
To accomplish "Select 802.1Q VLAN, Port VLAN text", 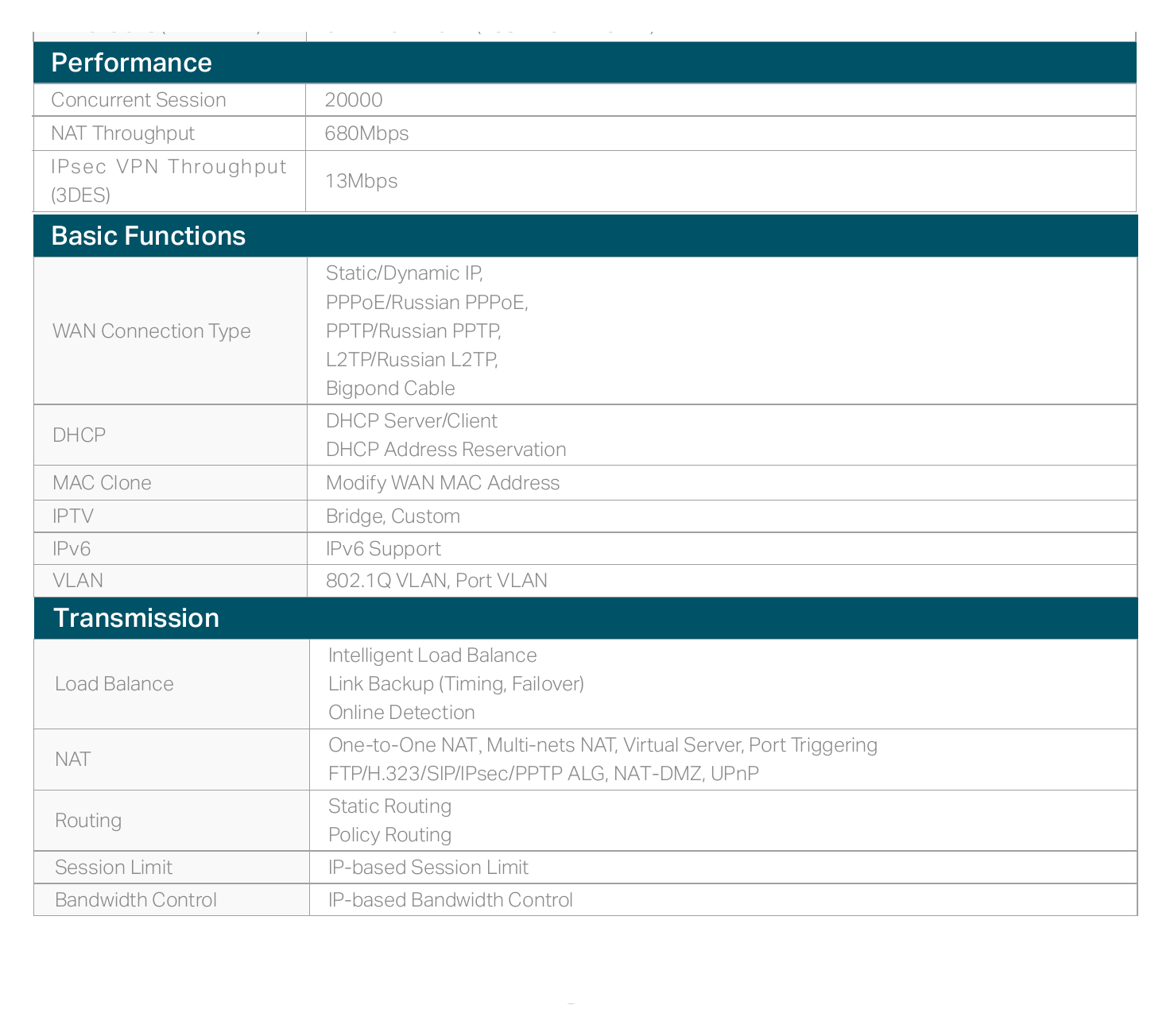I will (x=436, y=581).
